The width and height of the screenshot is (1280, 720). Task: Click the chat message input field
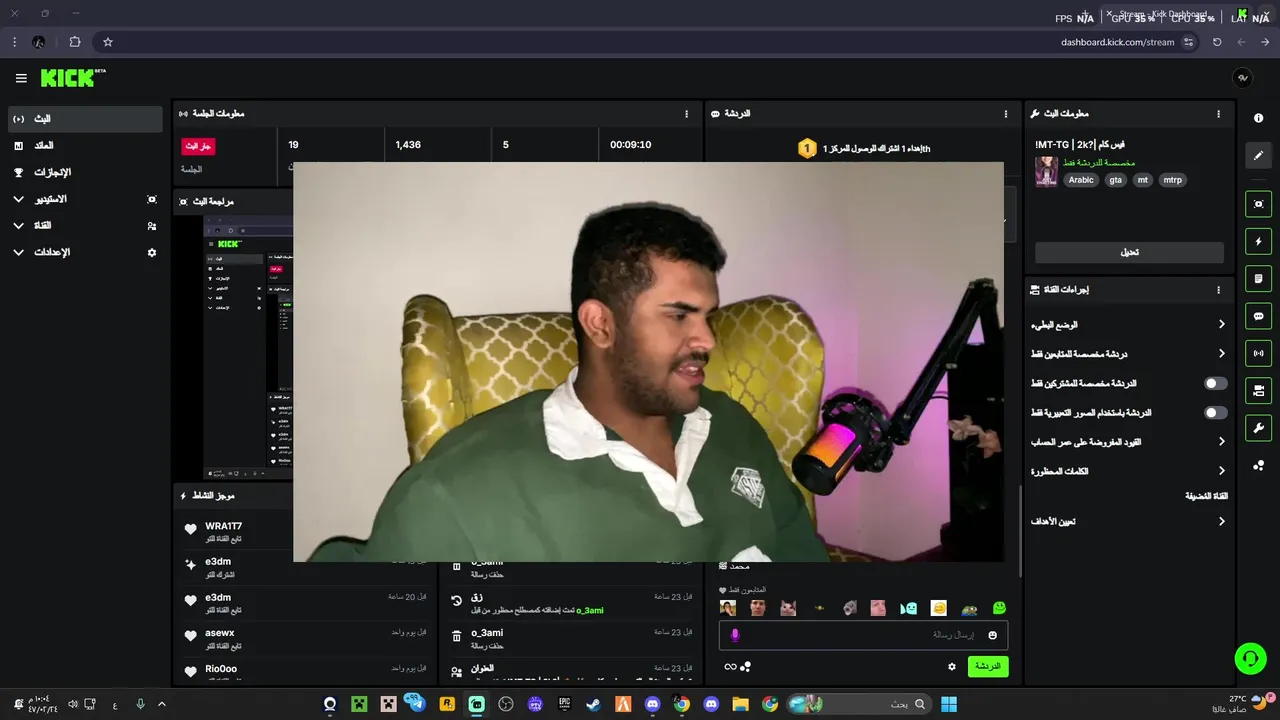click(863, 635)
